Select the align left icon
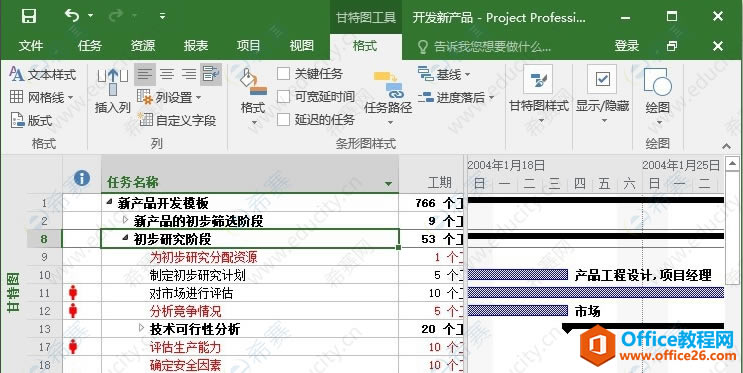Screen dimensions: 743x373 click(x=145, y=74)
